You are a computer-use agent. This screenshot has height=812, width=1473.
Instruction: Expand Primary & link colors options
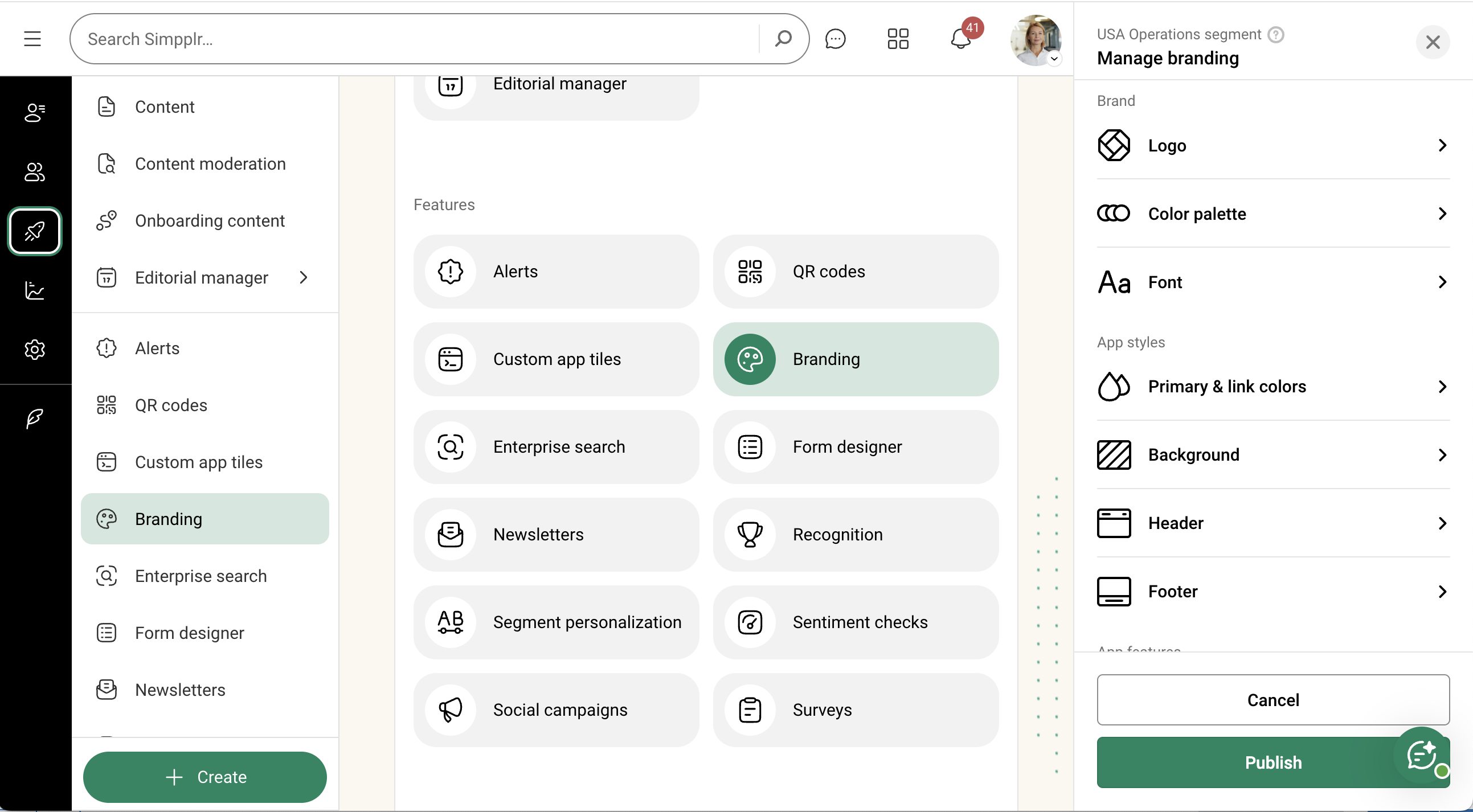click(x=1272, y=387)
